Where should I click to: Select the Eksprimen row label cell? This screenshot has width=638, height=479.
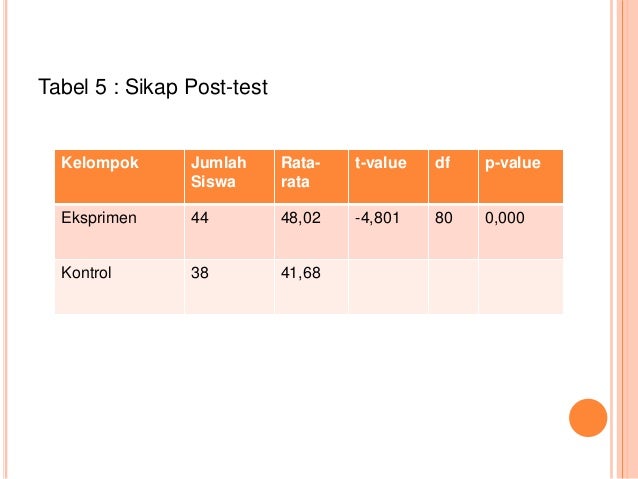tap(120, 232)
